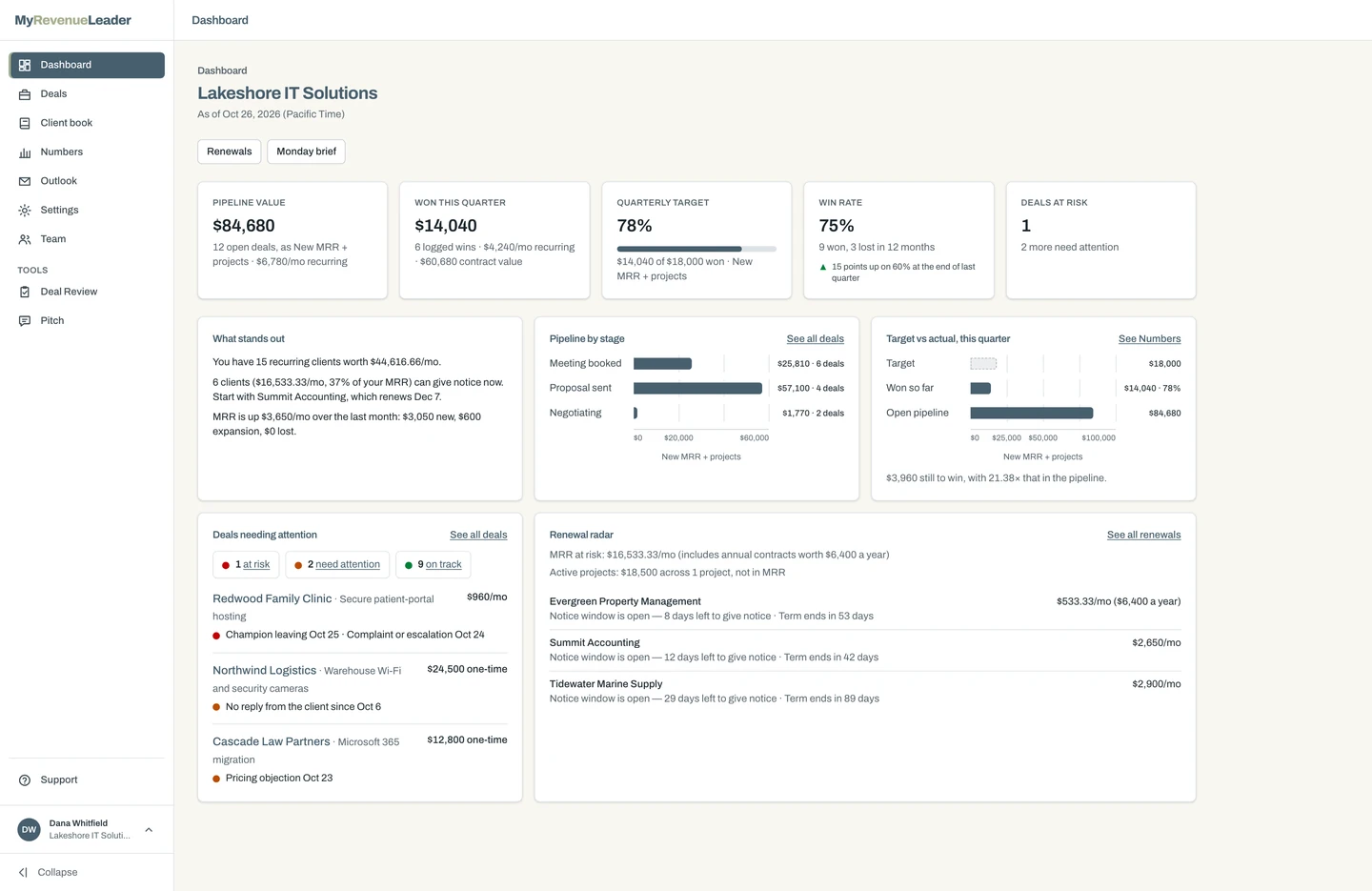Open the Redwood Family Clinic deal
Viewport: 1372px width, 891px height.
point(272,598)
